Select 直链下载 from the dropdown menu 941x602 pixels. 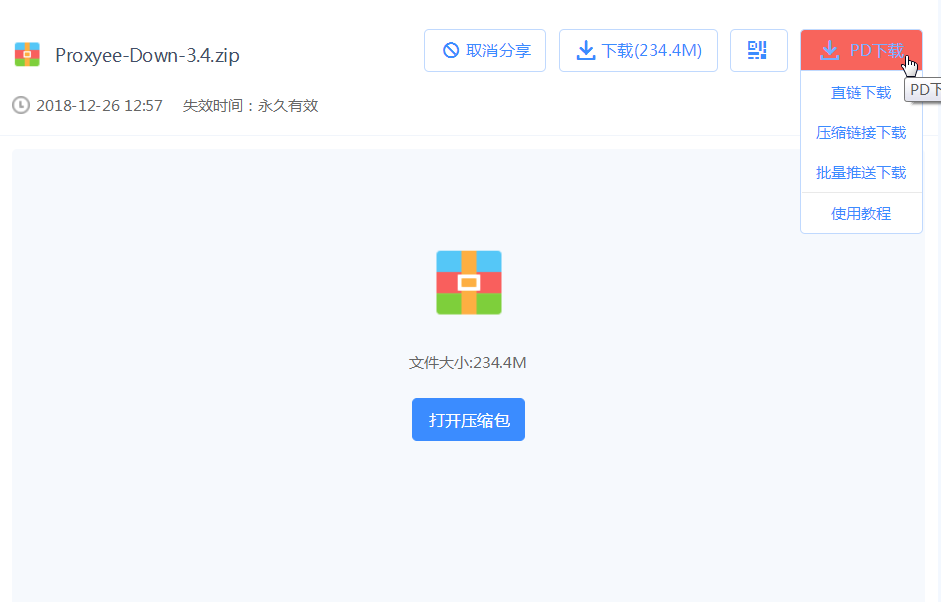(x=861, y=93)
